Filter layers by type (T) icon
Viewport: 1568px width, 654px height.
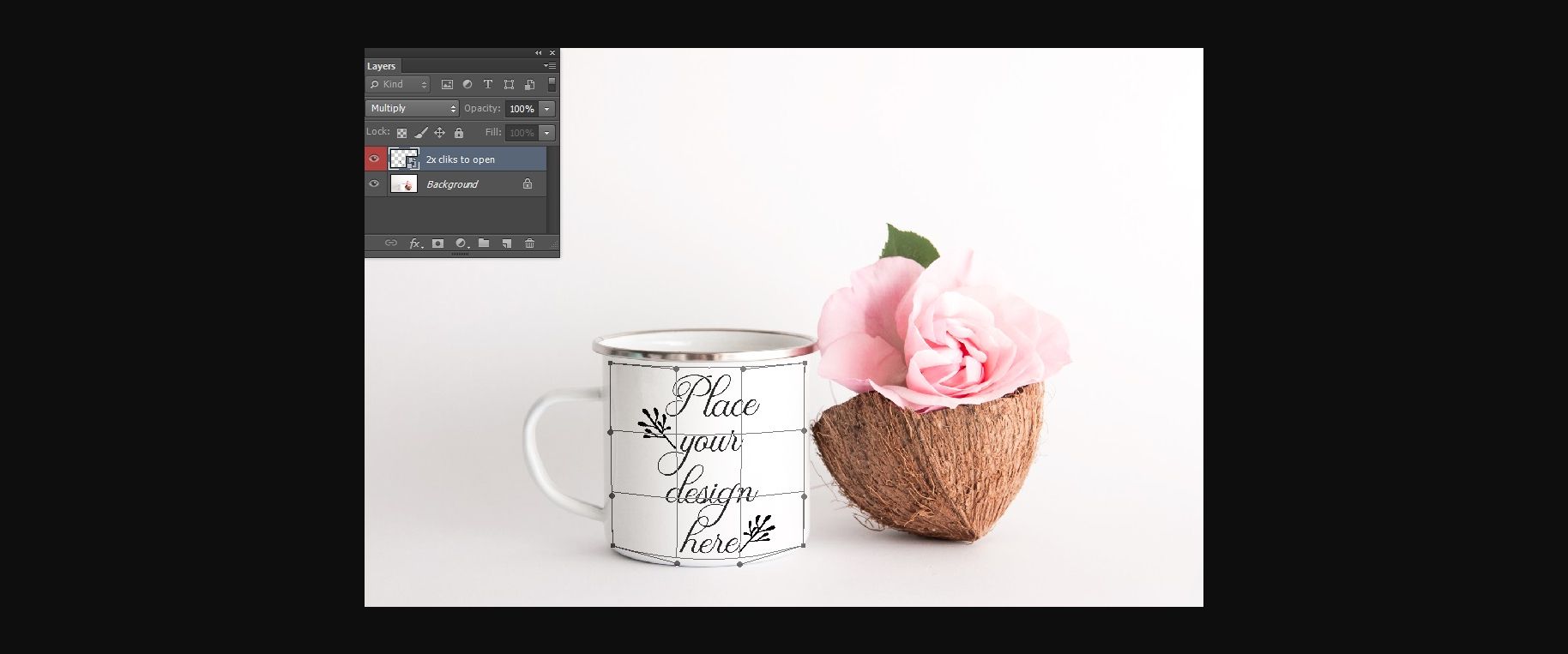coord(488,84)
